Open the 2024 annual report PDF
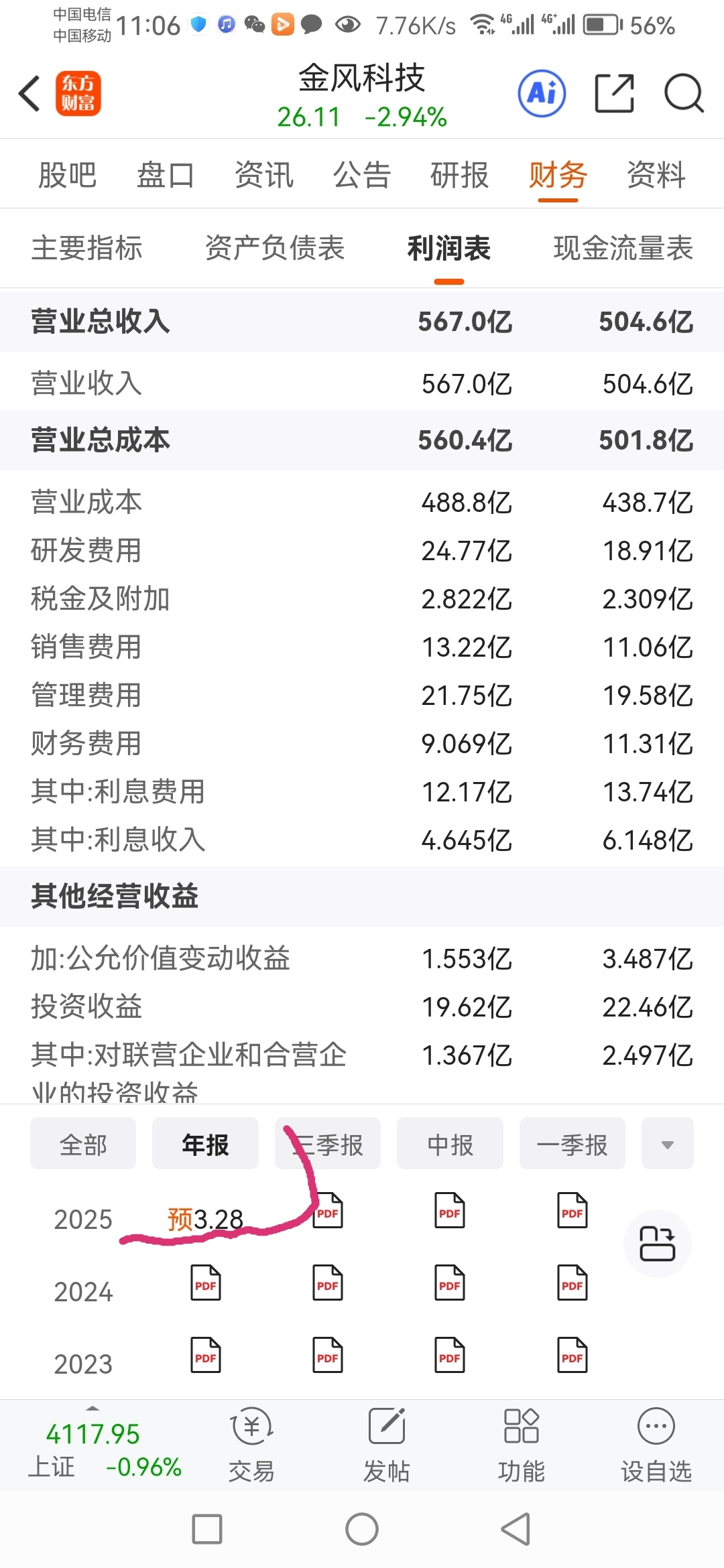Viewport: 724px width, 1568px height. (x=206, y=1283)
